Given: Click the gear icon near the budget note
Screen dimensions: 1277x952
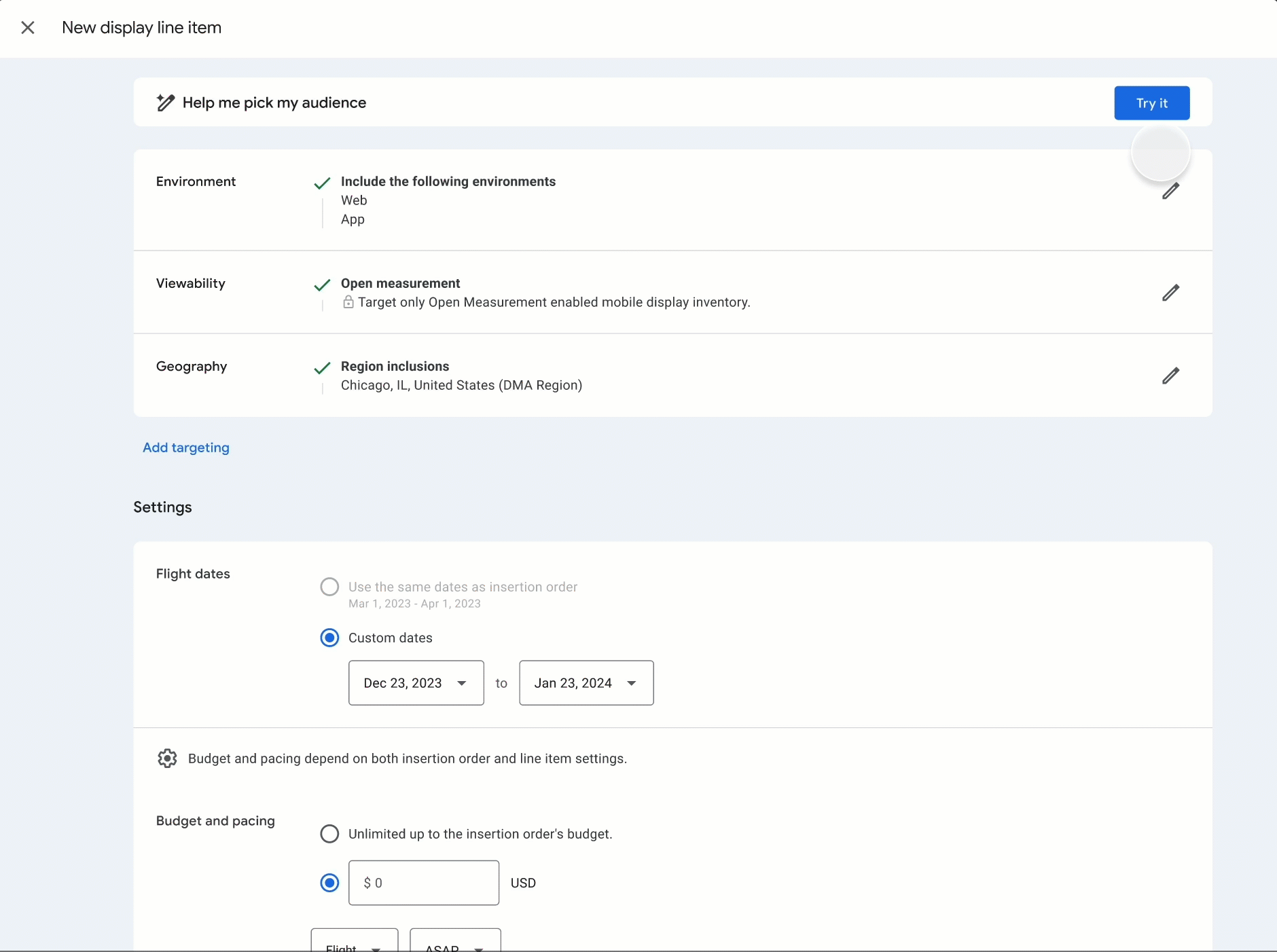Looking at the screenshot, I should tap(166, 758).
